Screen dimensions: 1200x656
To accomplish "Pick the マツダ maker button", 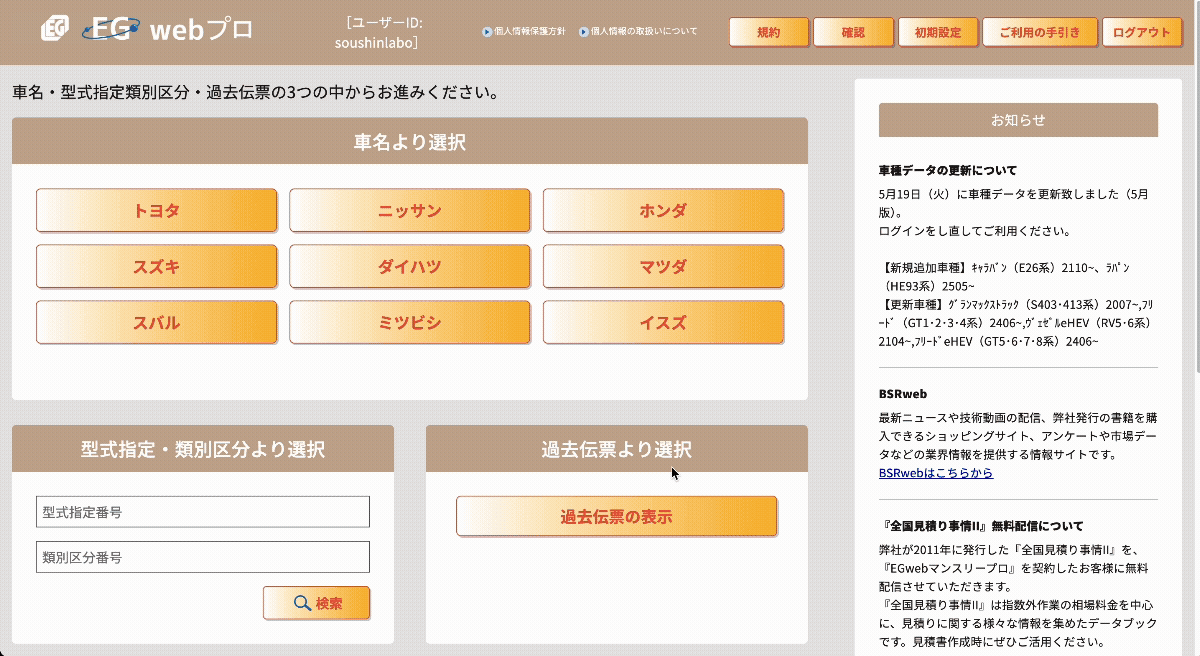I will click(663, 267).
